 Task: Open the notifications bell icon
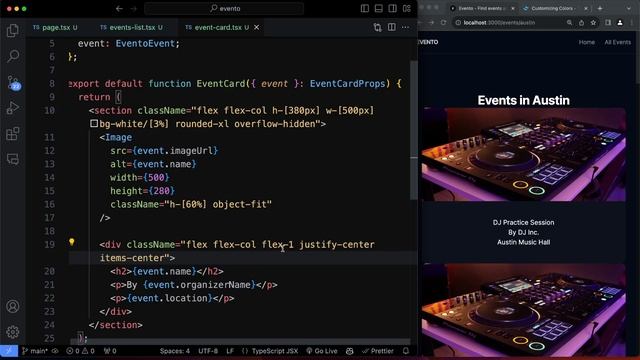pos(406,351)
